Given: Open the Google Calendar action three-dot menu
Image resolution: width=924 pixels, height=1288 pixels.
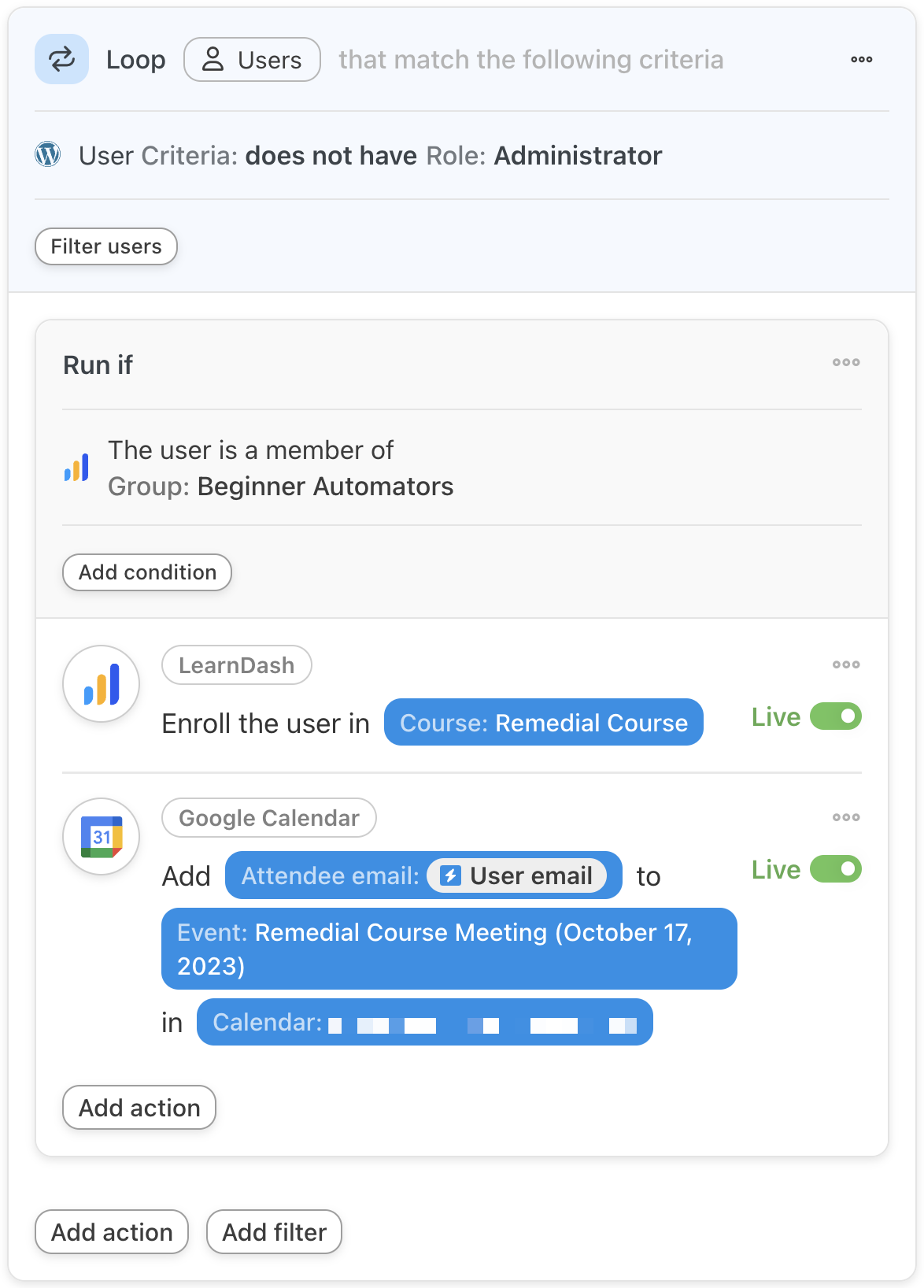Looking at the screenshot, I should click(x=846, y=817).
